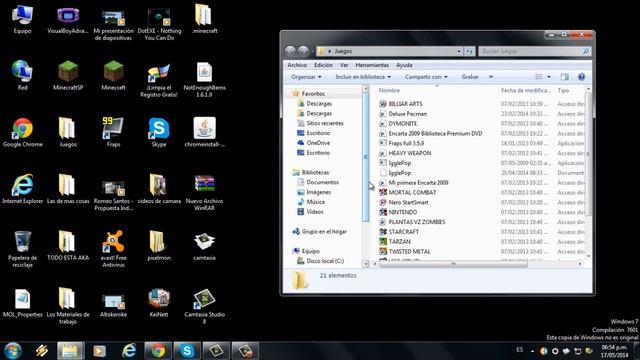Select the Google Chrome desktop shortcut
This screenshot has height=360, width=640.
pyautogui.click(x=22, y=132)
